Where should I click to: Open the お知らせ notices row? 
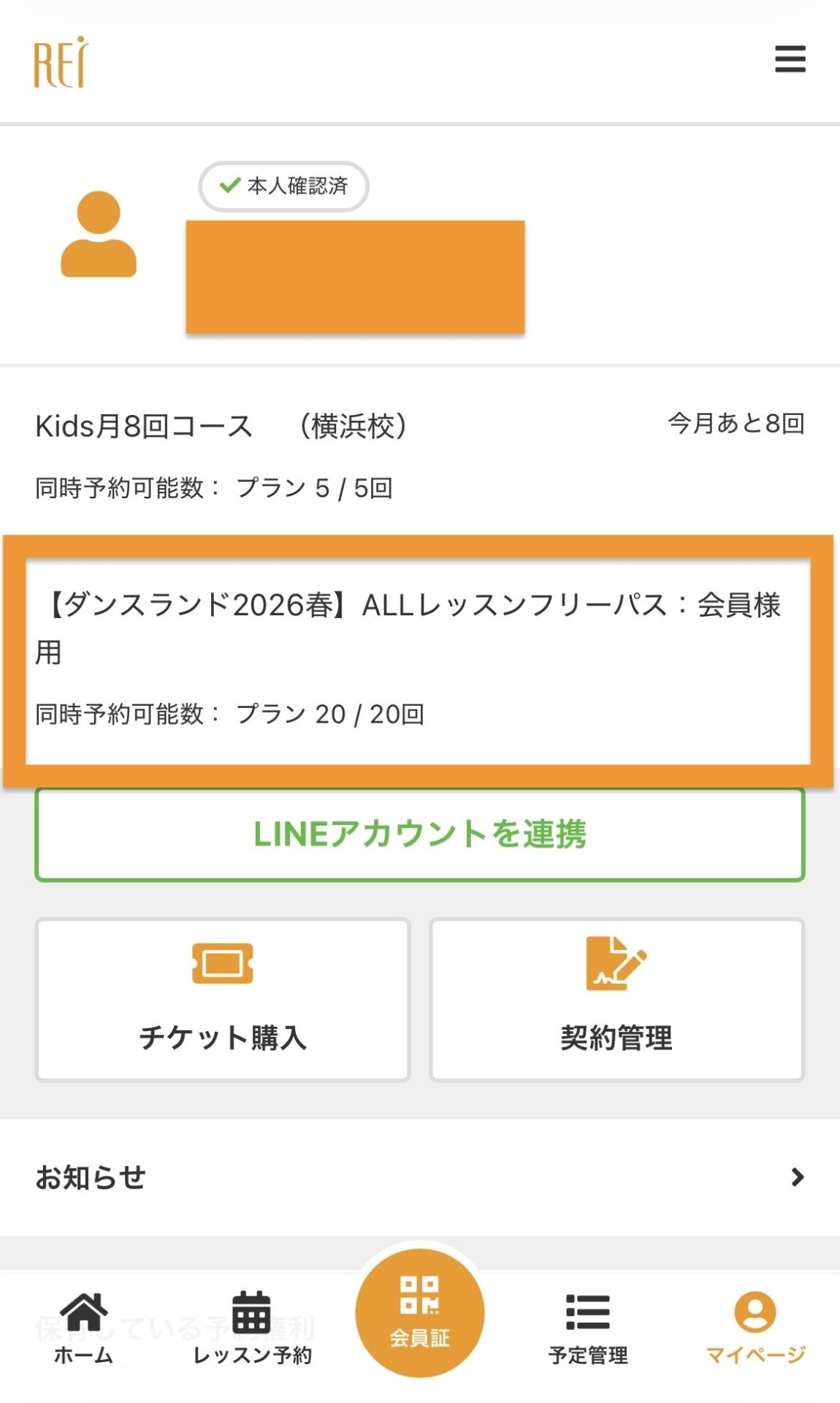tap(420, 1177)
